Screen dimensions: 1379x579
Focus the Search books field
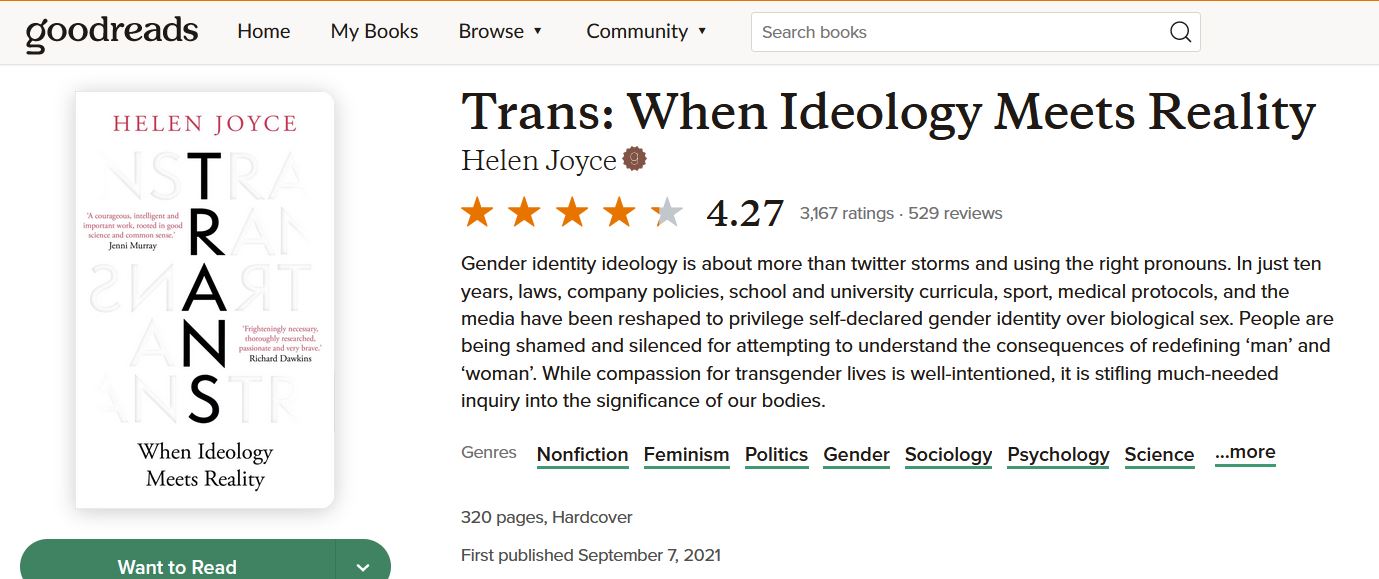tap(960, 32)
